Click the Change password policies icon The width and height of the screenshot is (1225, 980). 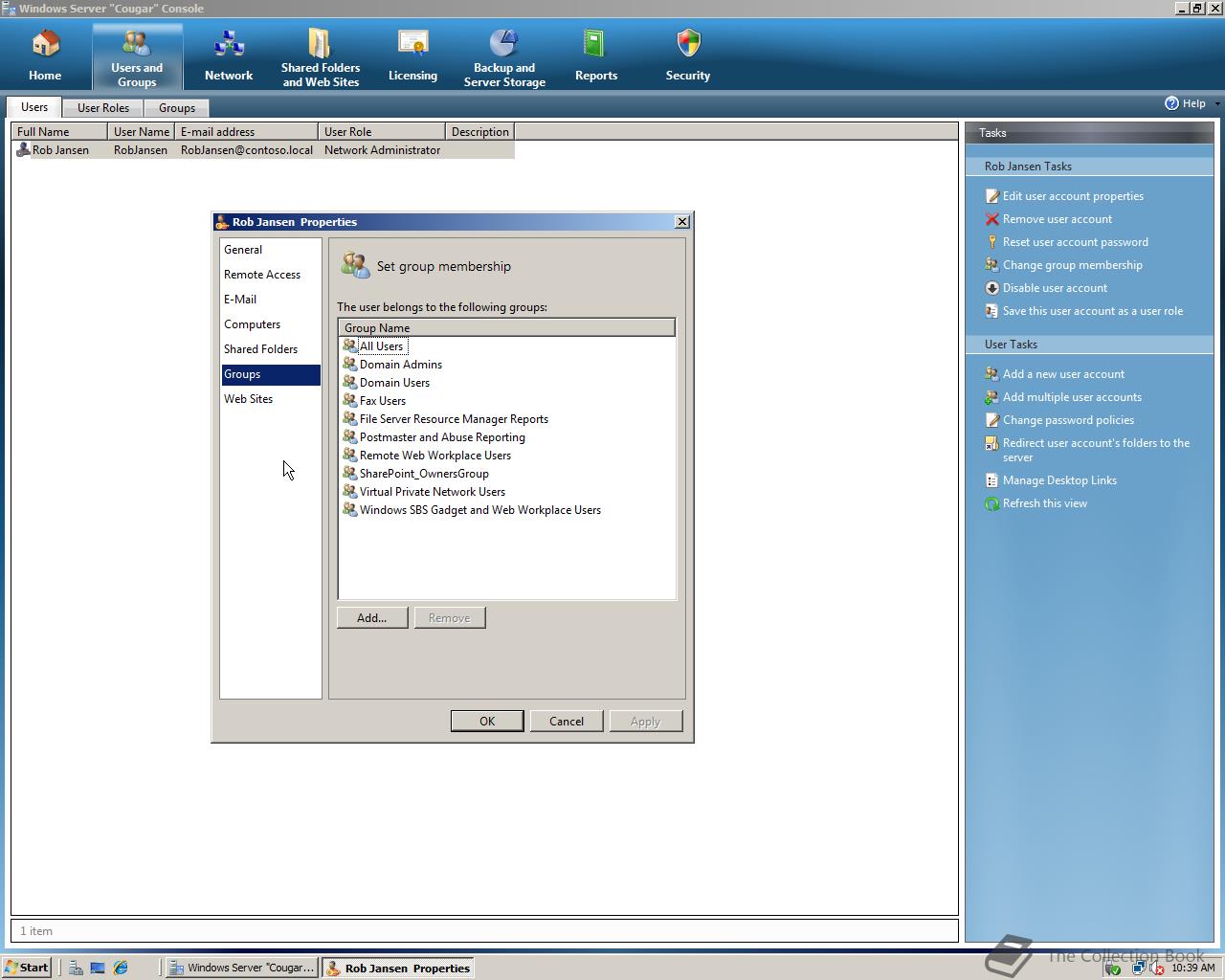(x=992, y=420)
